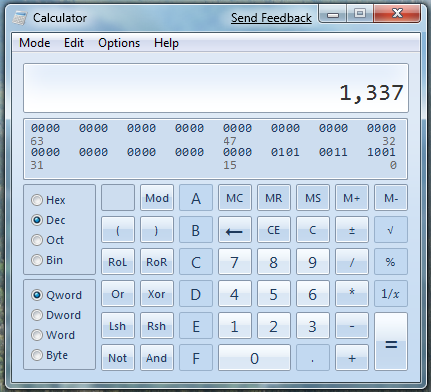Viewport: 431px width, 392px height.
Task: Click the number 9 button
Action: point(313,262)
